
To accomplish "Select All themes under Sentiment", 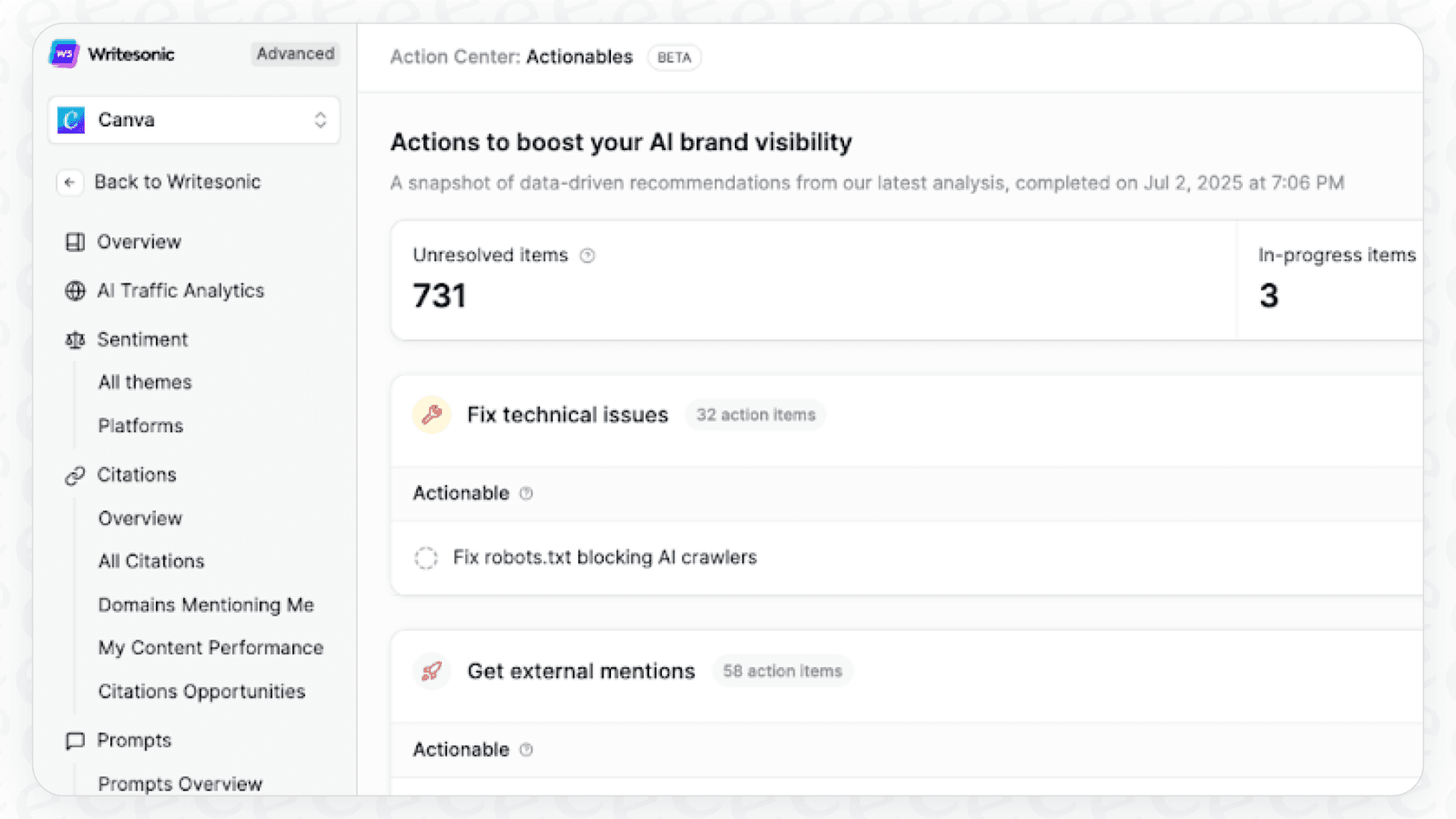I will click(145, 381).
